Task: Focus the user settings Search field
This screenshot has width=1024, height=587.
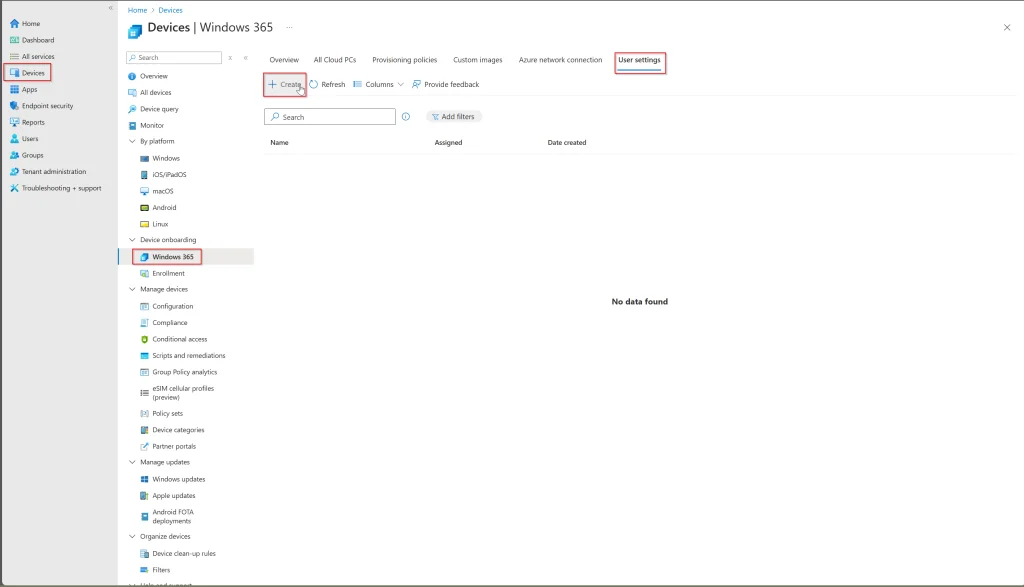Action: click(x=330, y=117)
